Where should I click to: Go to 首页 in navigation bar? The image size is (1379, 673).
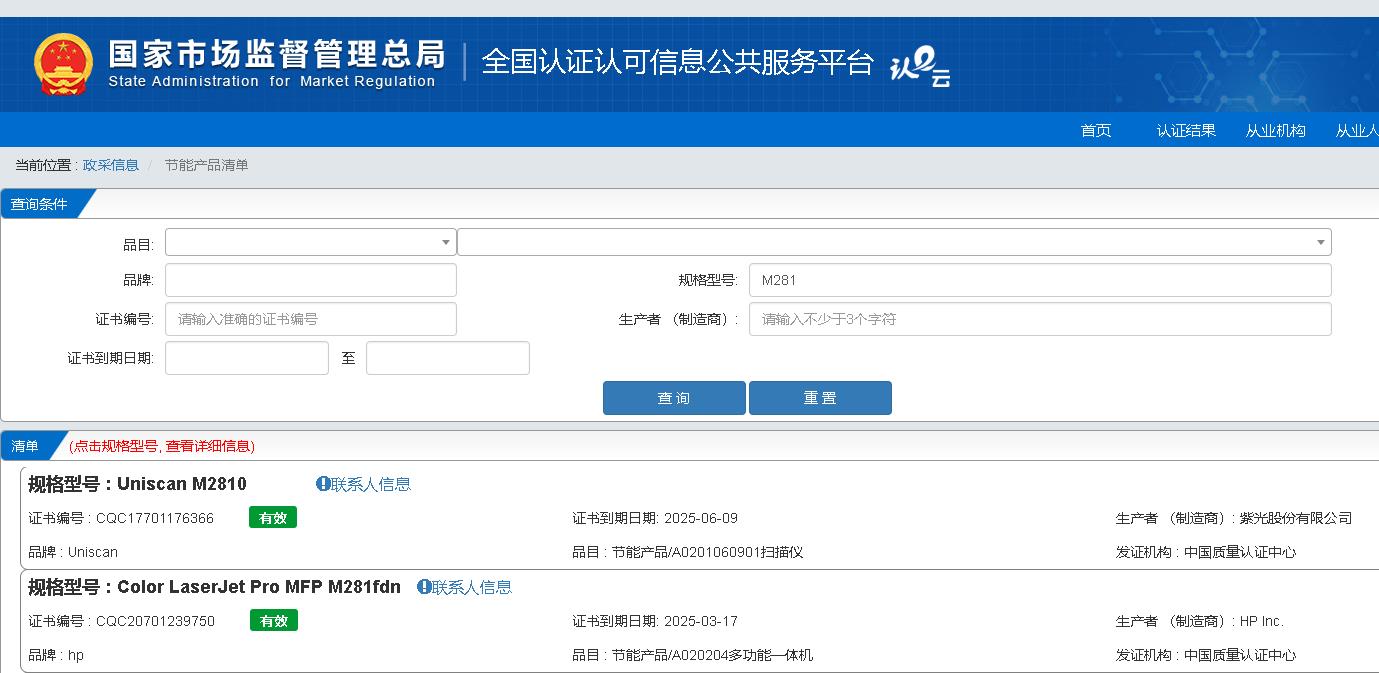tap(1096, 130)
